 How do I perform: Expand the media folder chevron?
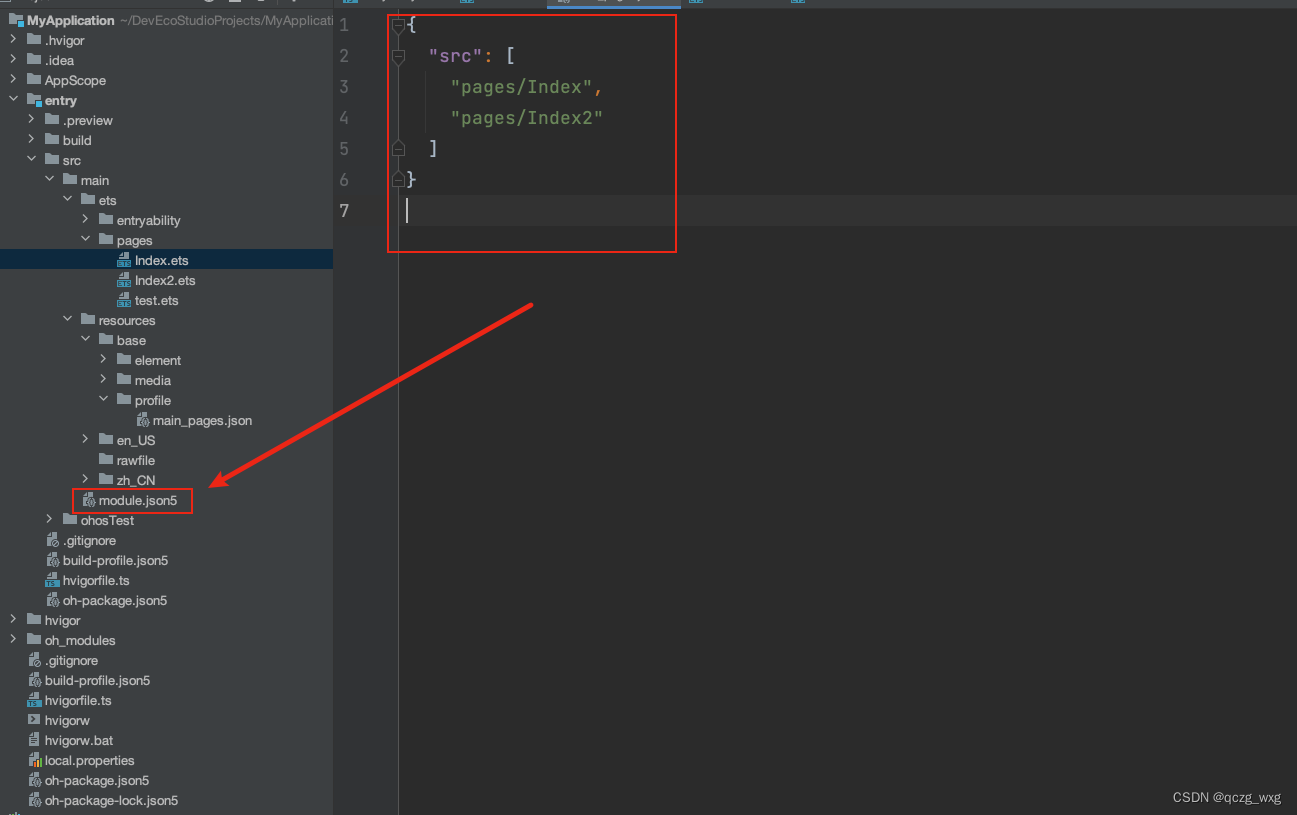tap(103, 380)
